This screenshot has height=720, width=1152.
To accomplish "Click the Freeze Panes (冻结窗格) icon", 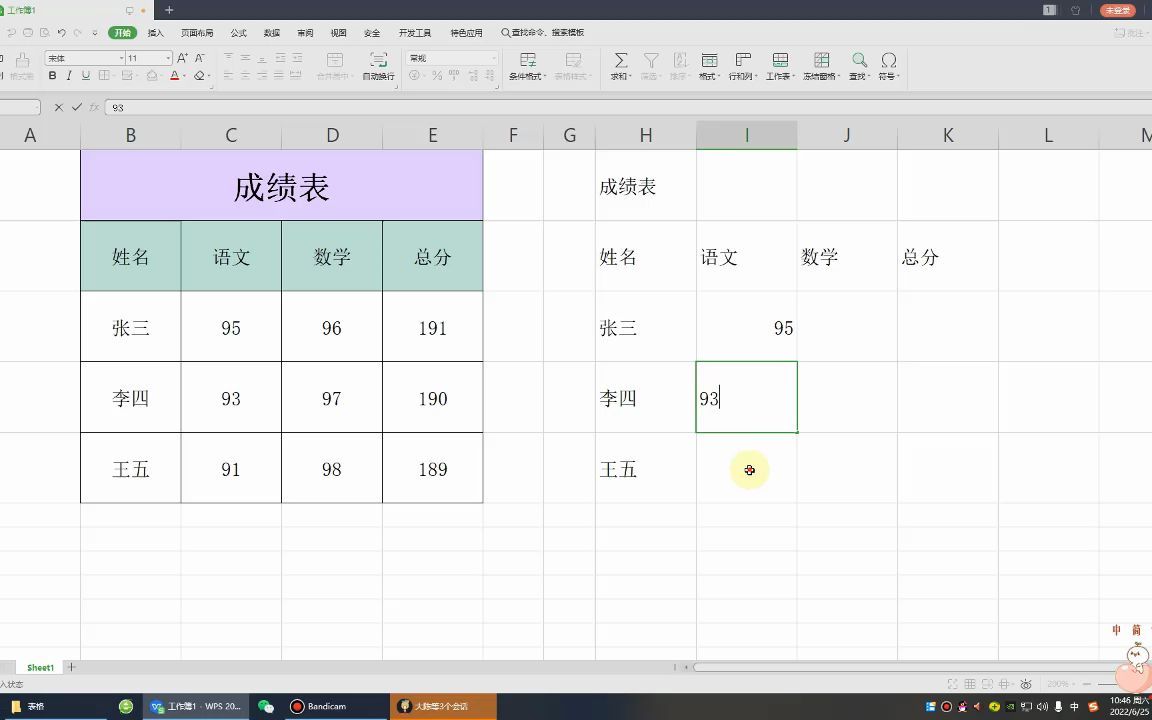I will coord(821,62).
